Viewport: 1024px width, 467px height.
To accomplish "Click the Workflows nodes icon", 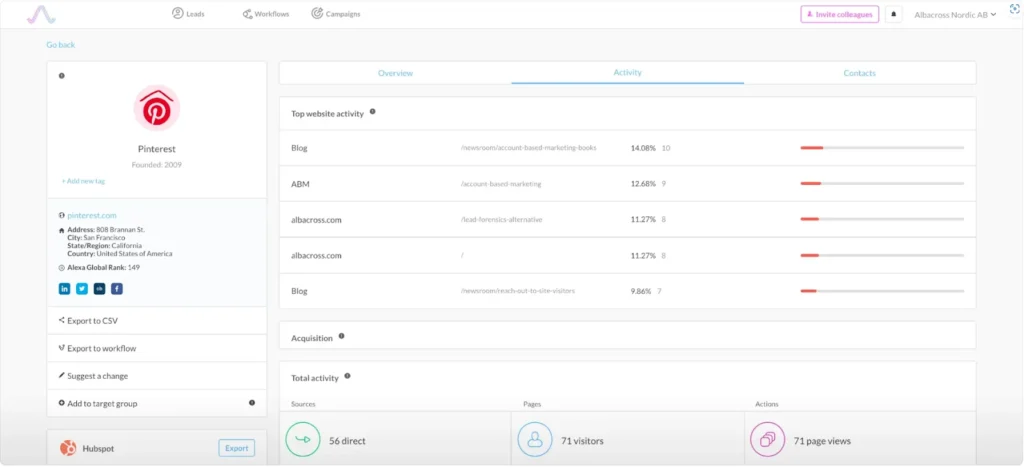I will 248,14.
